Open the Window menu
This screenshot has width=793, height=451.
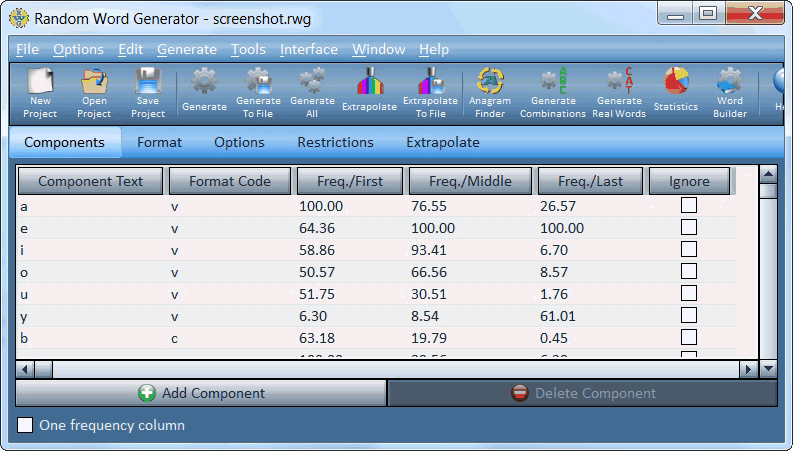click(378, 50)
